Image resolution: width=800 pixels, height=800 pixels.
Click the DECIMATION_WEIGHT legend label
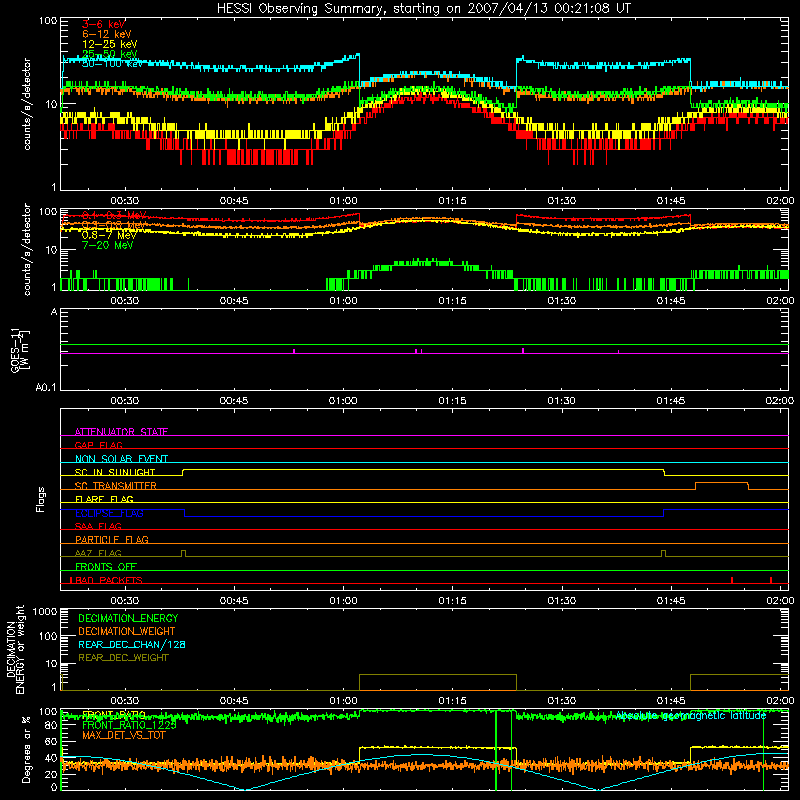click(127, 631)
